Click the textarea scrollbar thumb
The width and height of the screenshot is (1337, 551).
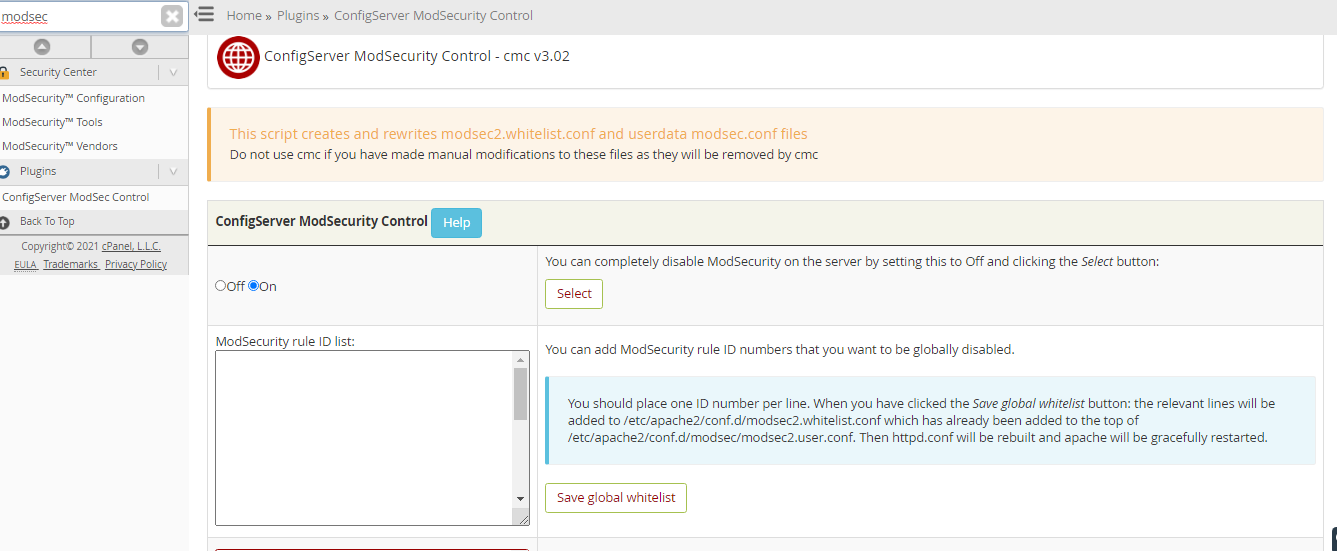click(520, 394)
